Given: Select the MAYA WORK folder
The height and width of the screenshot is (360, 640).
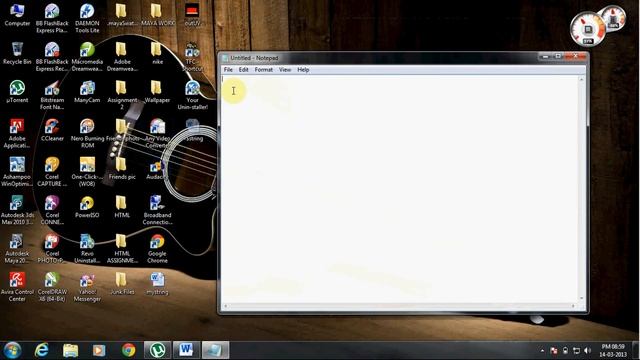Looking at the screenshot, I should click(157, 15).
